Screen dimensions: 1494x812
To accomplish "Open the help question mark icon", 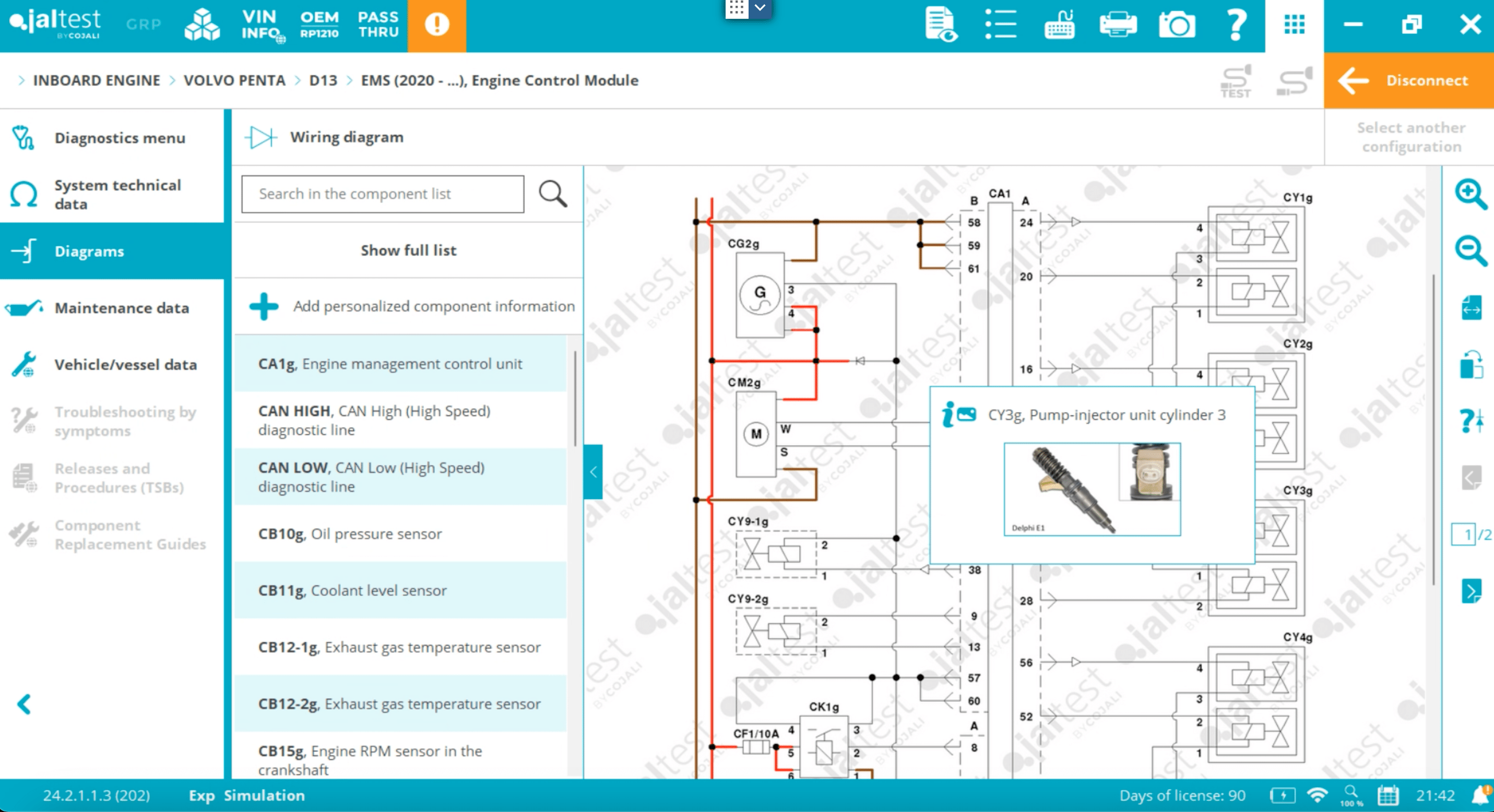I will pos(1236,26).
